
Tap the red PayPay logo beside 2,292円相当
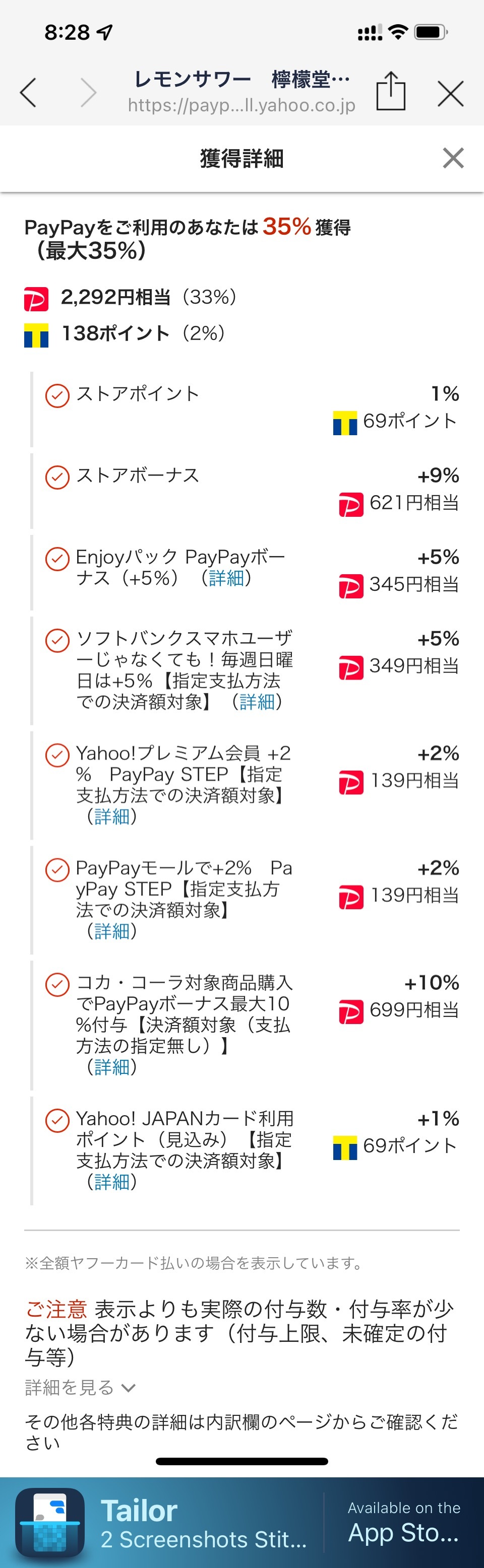coord(36,299)
